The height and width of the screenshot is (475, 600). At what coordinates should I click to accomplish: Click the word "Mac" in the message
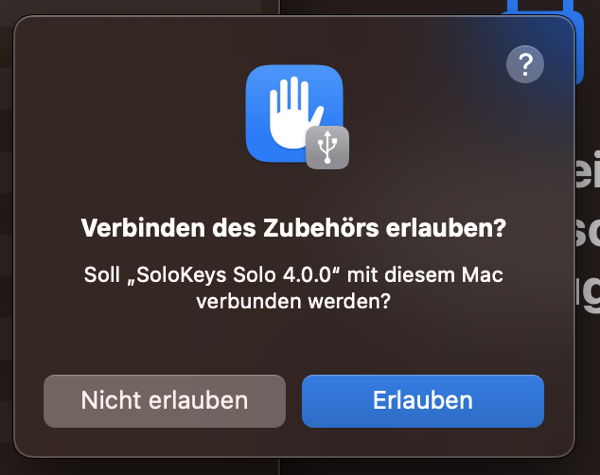pyautogui.click(x=482, y=275)
